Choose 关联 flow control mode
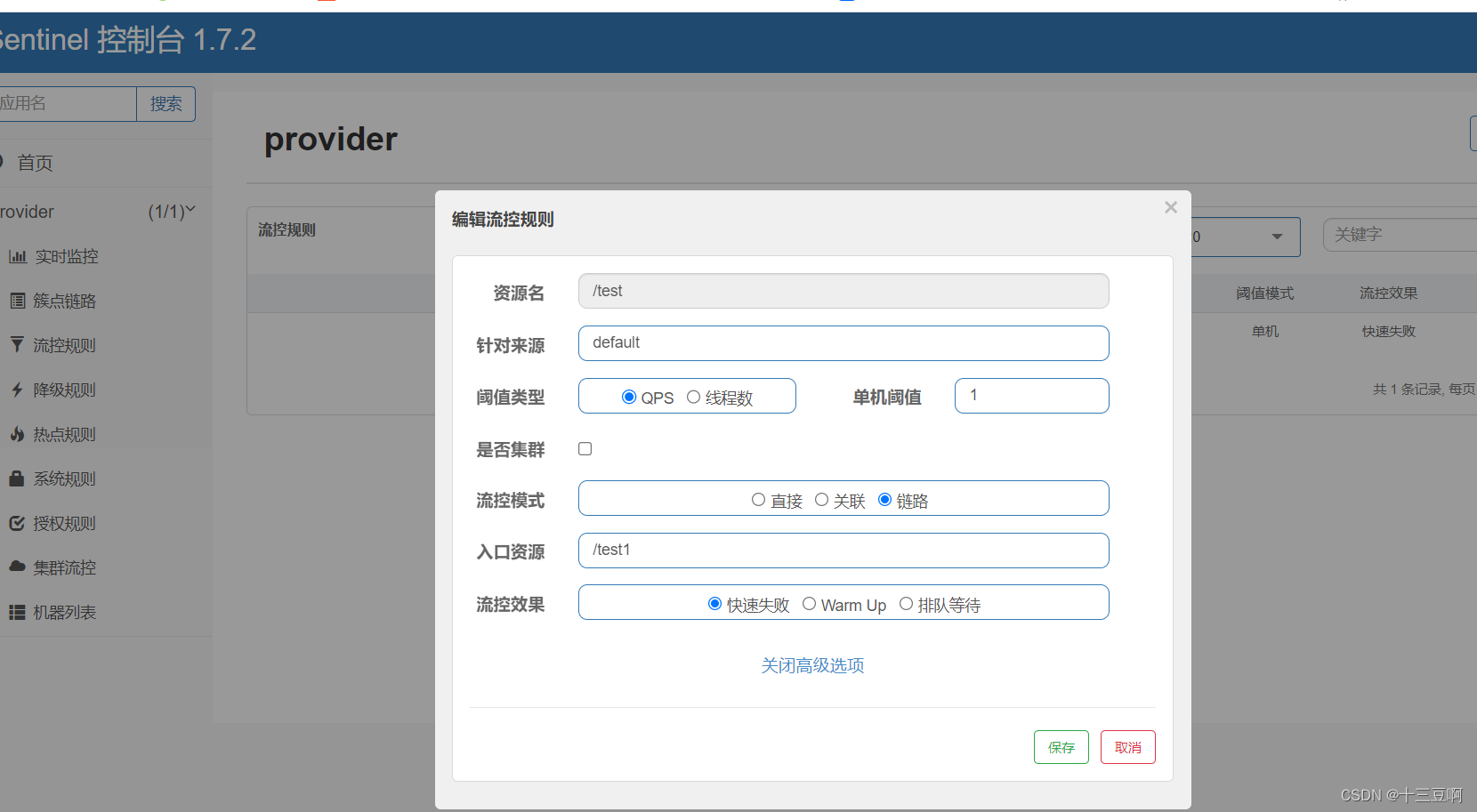1477x812 pixels. click(821, 500)
